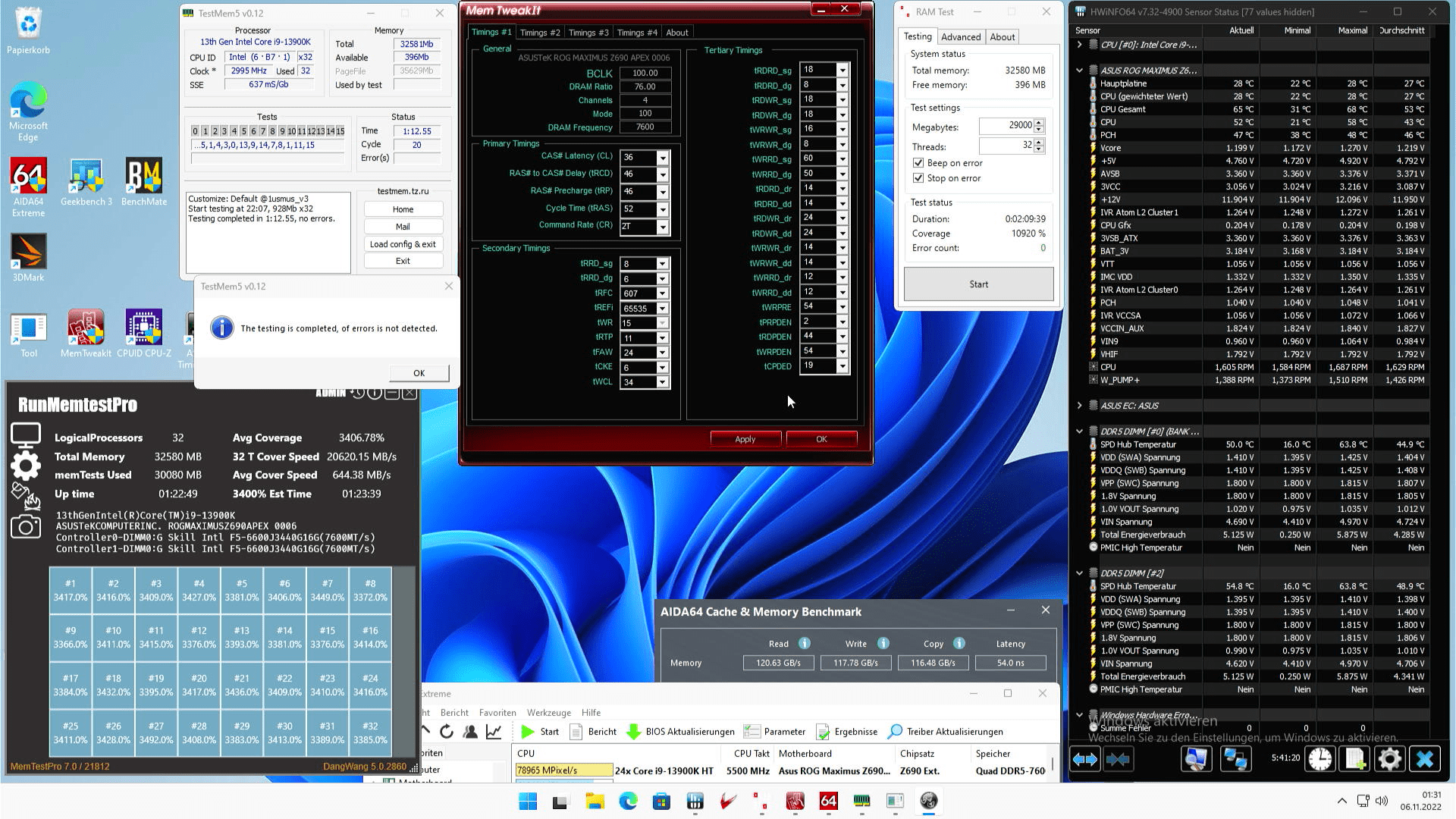Decrease Threads value with stepper down arrow

pos(1039,149)
